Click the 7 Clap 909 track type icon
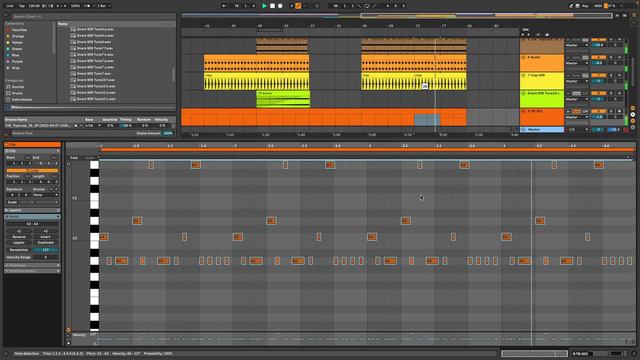Image resolution: width=640 pixels, height=360 pixels. [523, 76]
